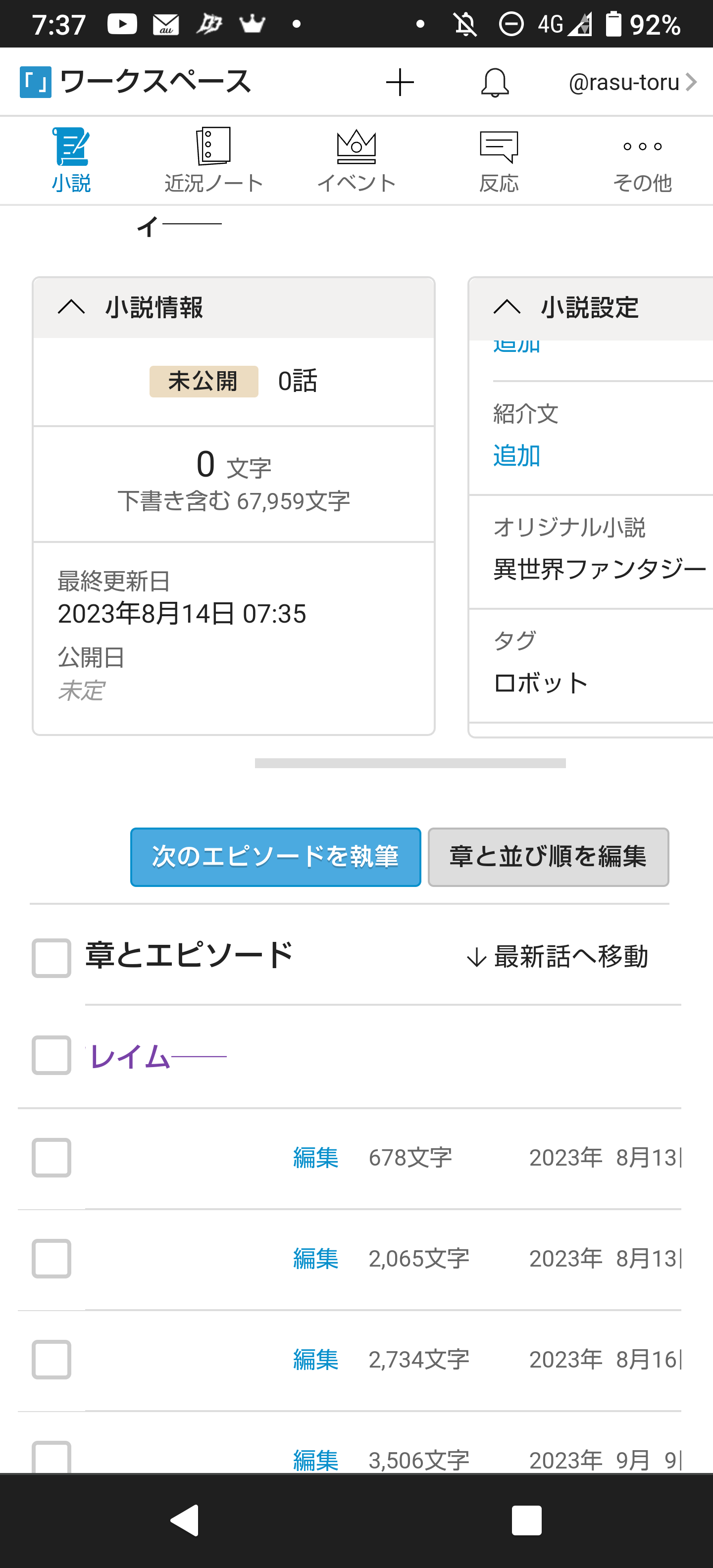713x1568 pixels.
Task: Select the checkbox for the 678文字 episode
Action: click(52, 1157)
